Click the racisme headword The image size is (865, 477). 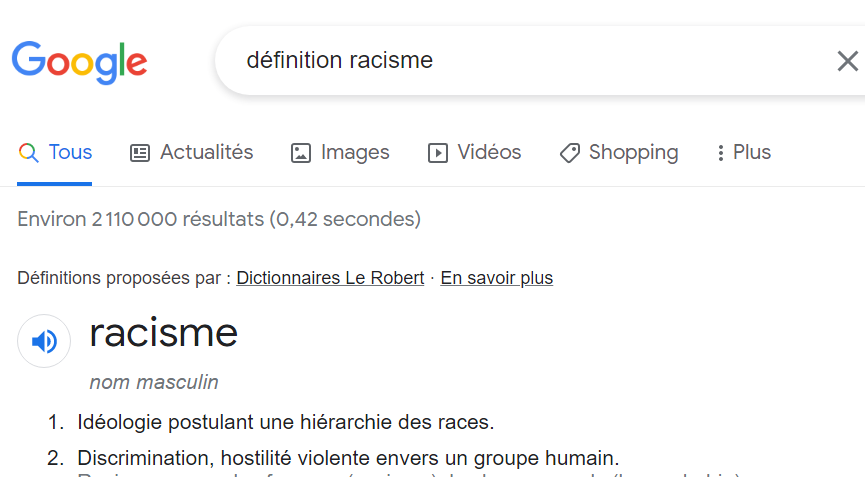(x=163, y=332)
